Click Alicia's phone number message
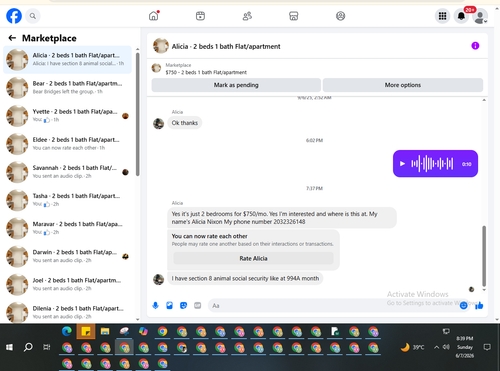The height and width of the screenshot is (371, 500). coord(282,218)
